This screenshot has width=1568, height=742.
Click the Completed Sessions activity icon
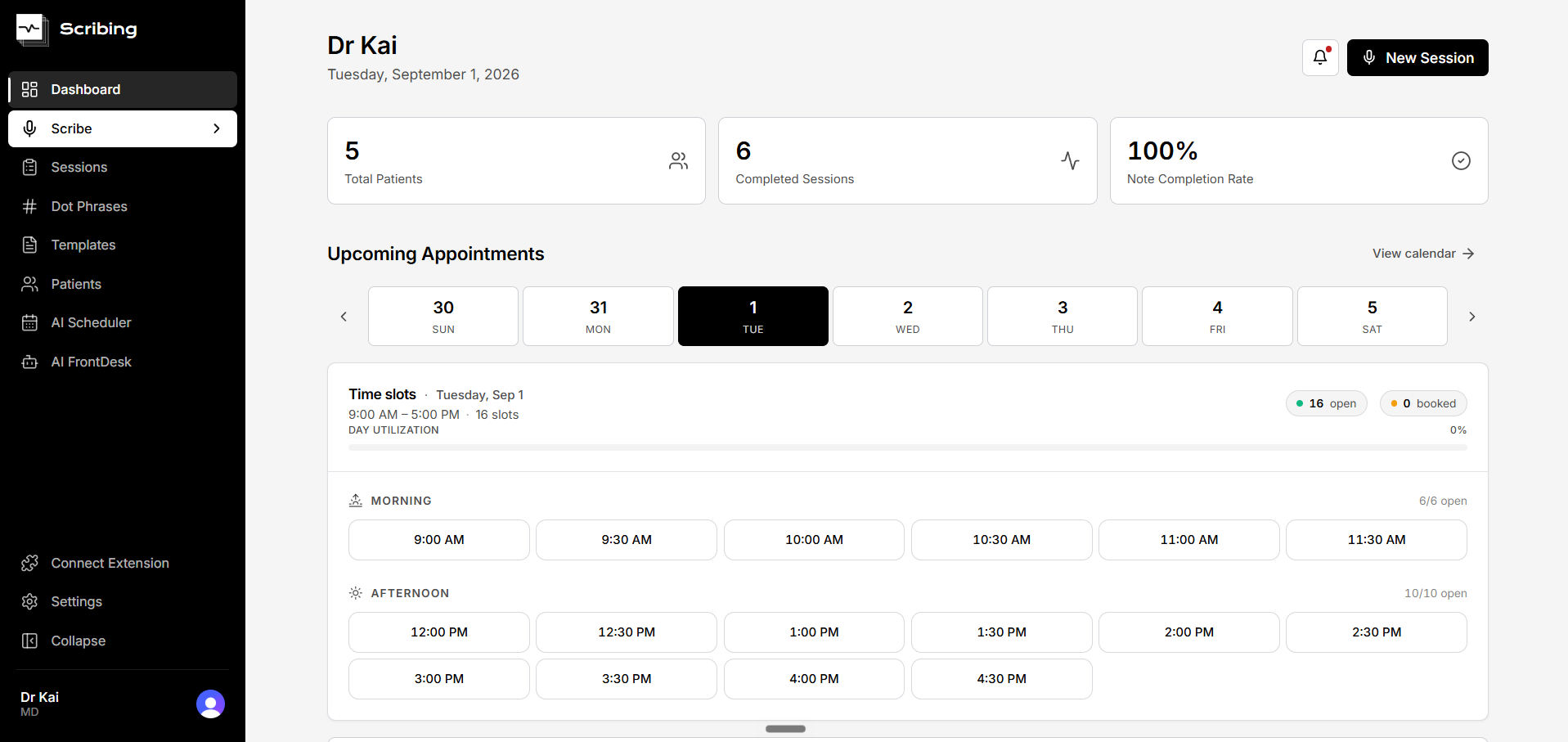pos(1070,160)
